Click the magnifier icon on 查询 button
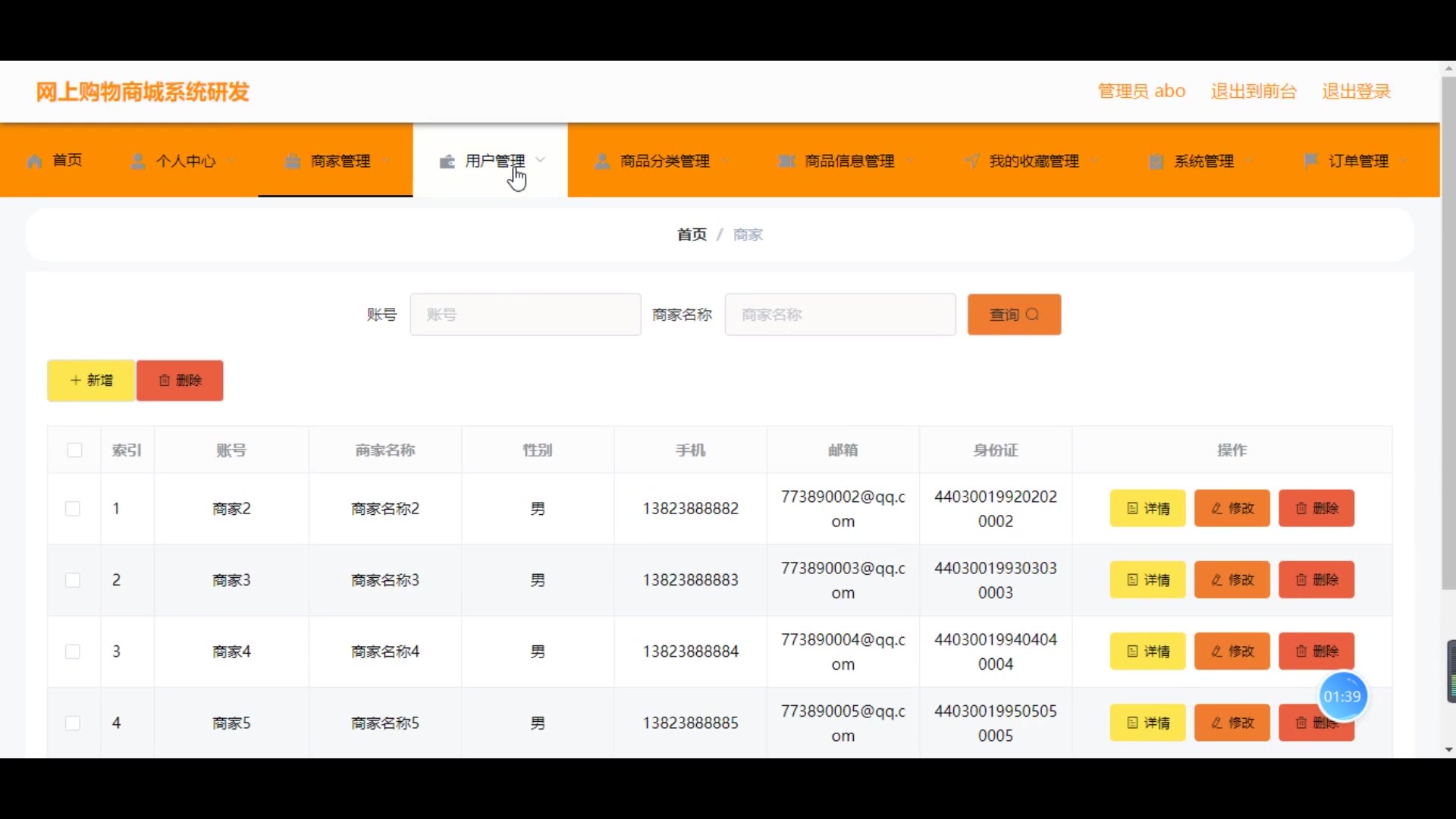 tap(1032, 315)
